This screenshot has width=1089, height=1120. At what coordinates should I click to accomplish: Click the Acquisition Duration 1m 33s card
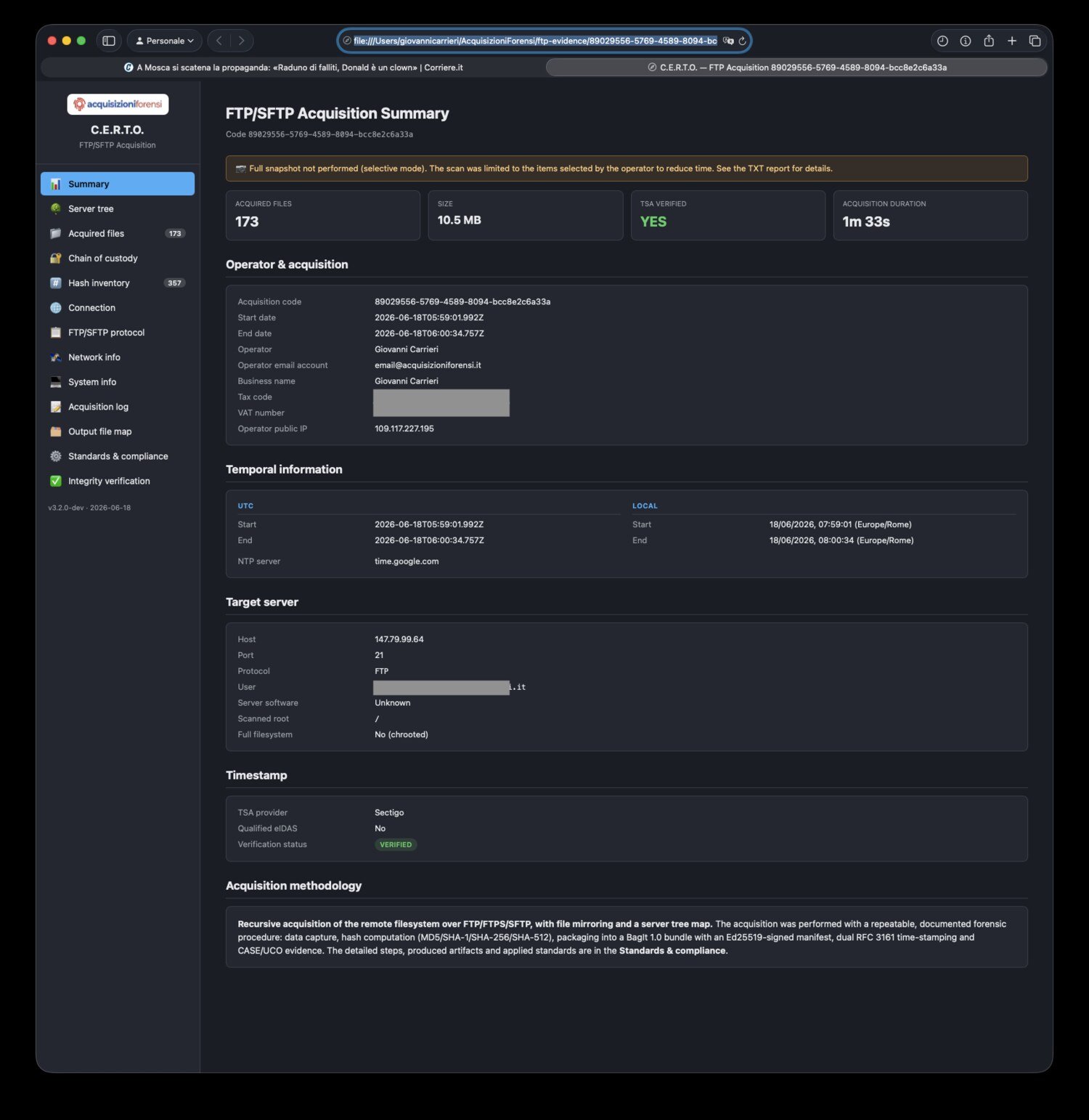tap(931, 215)
